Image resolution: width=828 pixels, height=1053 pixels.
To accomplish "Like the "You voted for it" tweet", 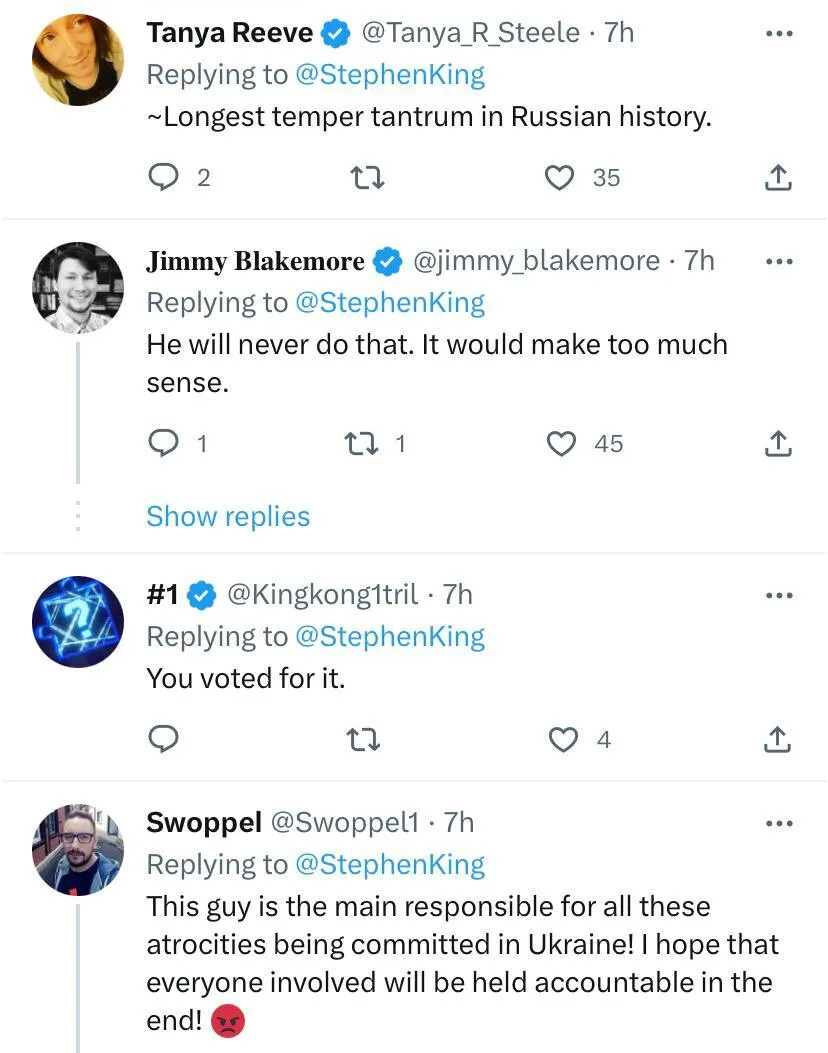I will tap(565, 739).
